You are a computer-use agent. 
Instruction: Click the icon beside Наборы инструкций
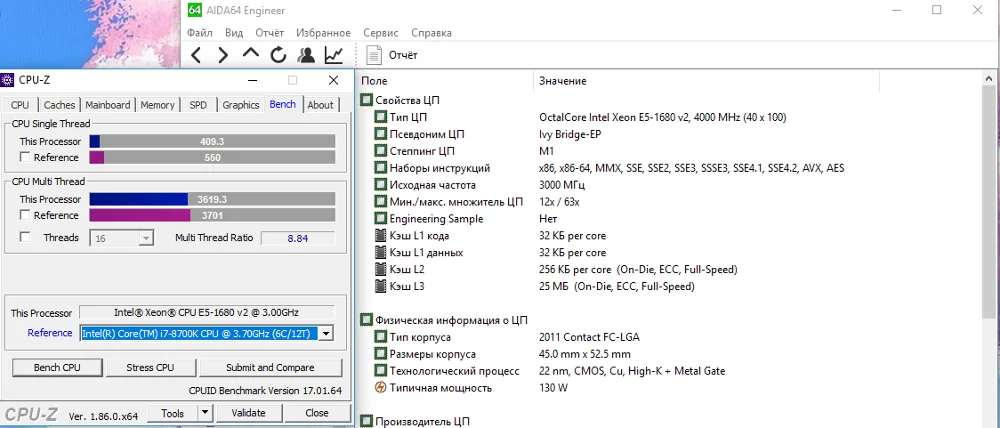(x=380, y=168)
